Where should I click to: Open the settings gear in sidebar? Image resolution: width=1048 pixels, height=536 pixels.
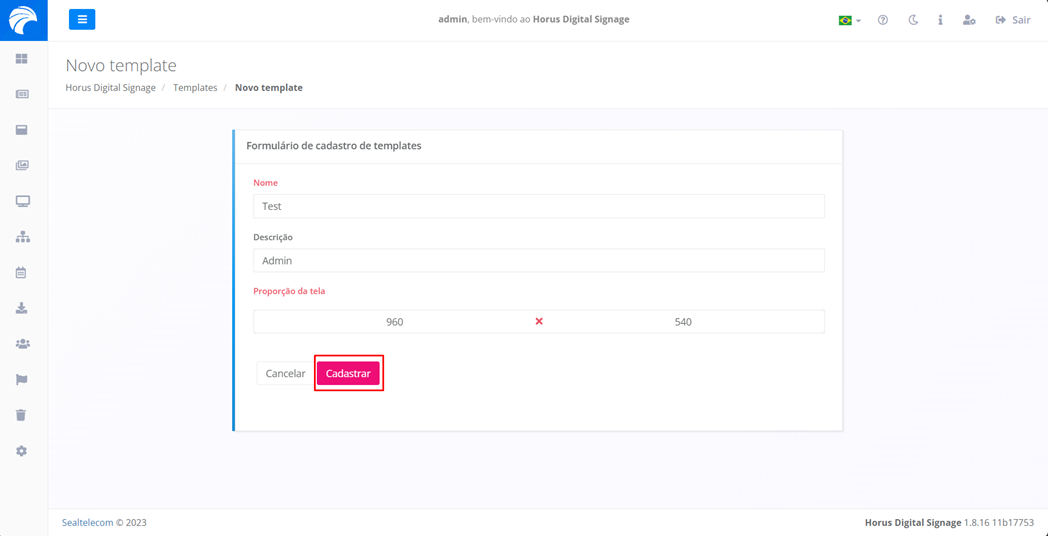pos(22,451)
